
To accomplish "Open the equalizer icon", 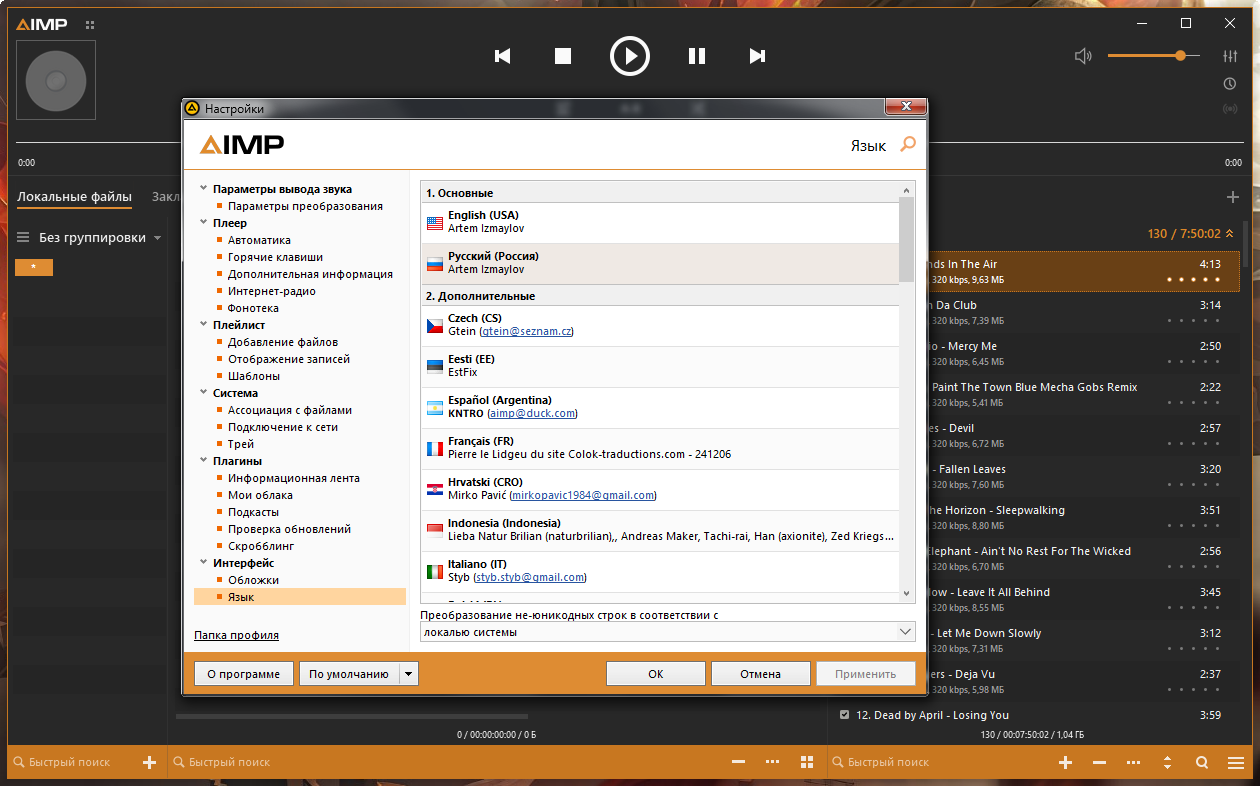I will [x=1230, y=56].
